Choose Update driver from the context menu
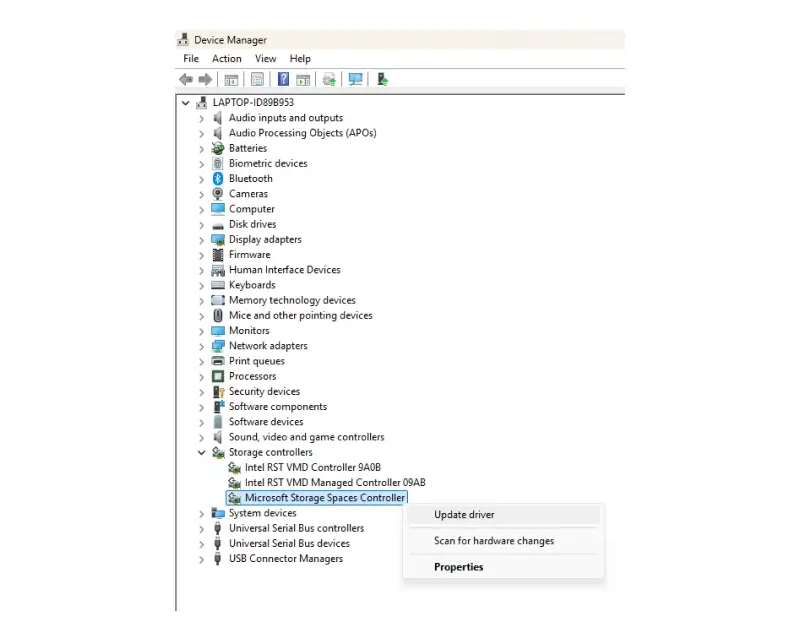Image resolution: width=800 pixels, height=641 pixels. pyautogui.click(x=504, y=514)
